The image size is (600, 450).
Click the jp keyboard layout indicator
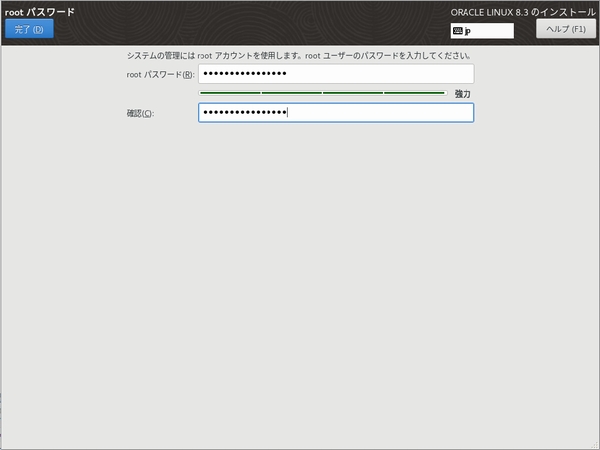482,31
